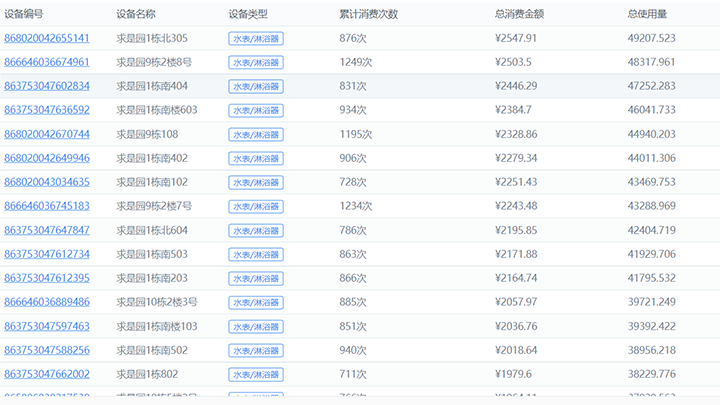Click total amount ¥2279.34
The width and height of the screenshot is (720, 405).
[x=516, y=158]
